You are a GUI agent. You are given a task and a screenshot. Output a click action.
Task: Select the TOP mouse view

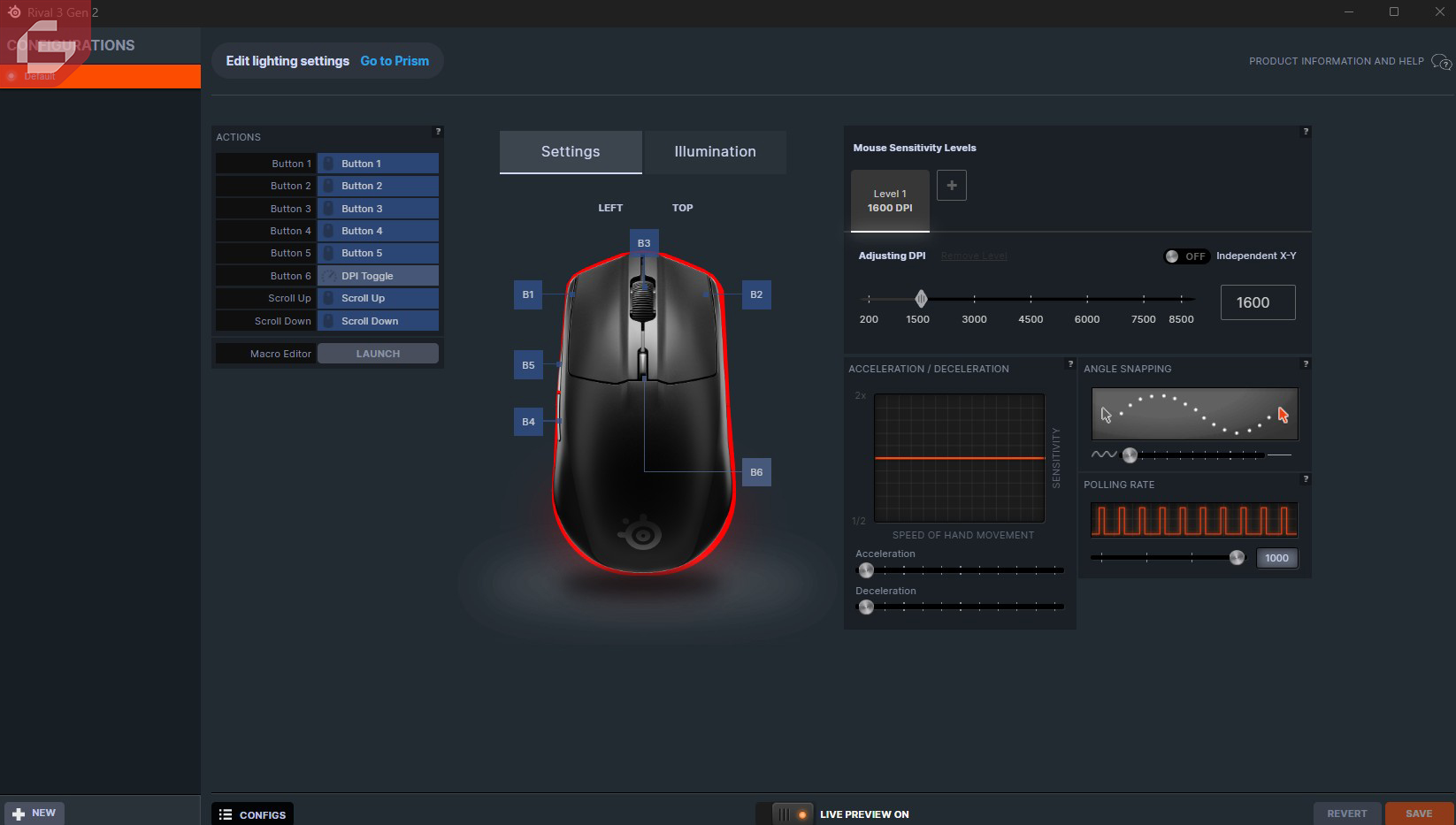682,208
